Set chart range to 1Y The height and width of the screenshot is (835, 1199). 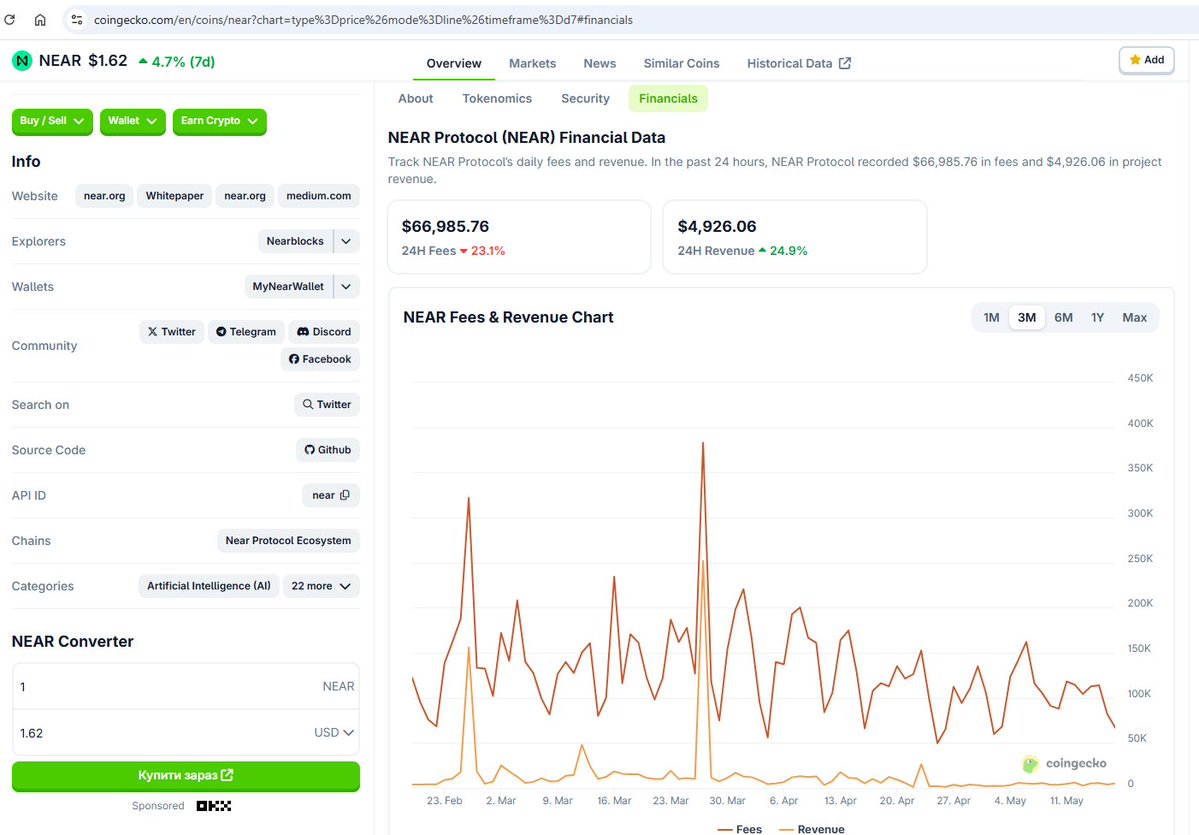(1097, 317)
